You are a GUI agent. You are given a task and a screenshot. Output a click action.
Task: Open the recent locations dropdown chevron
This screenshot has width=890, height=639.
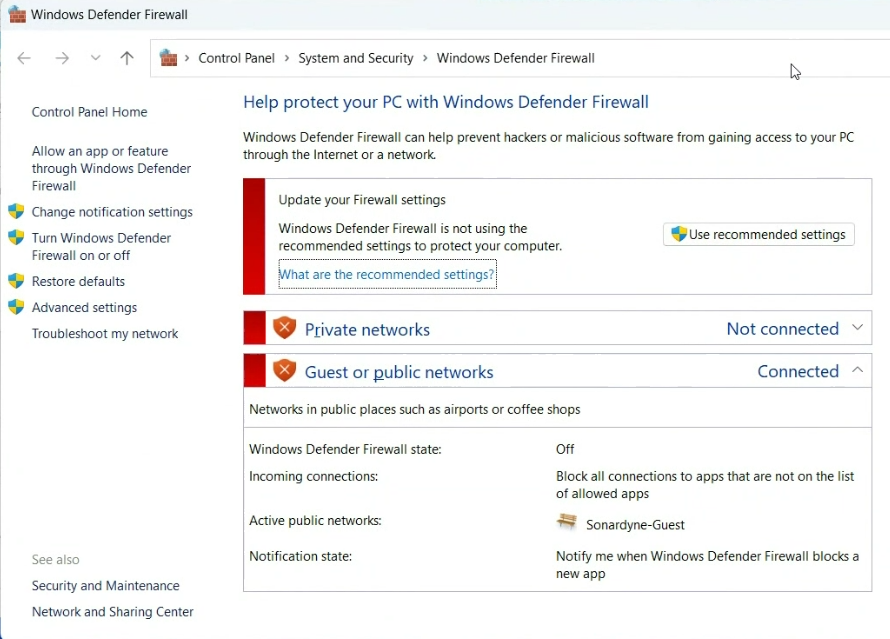(x=95, y=58)
